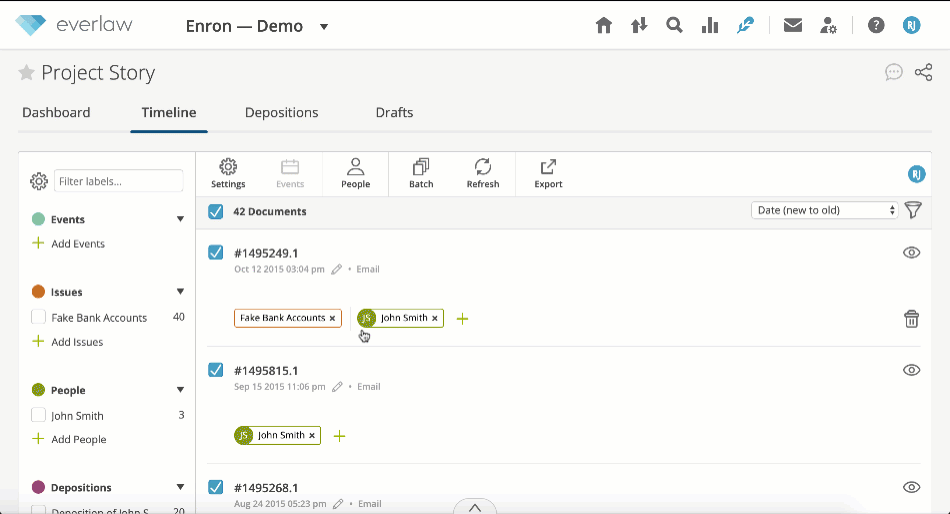Open the People toolbar button
This screenshot has height=514, width=950.
point(356,174)
